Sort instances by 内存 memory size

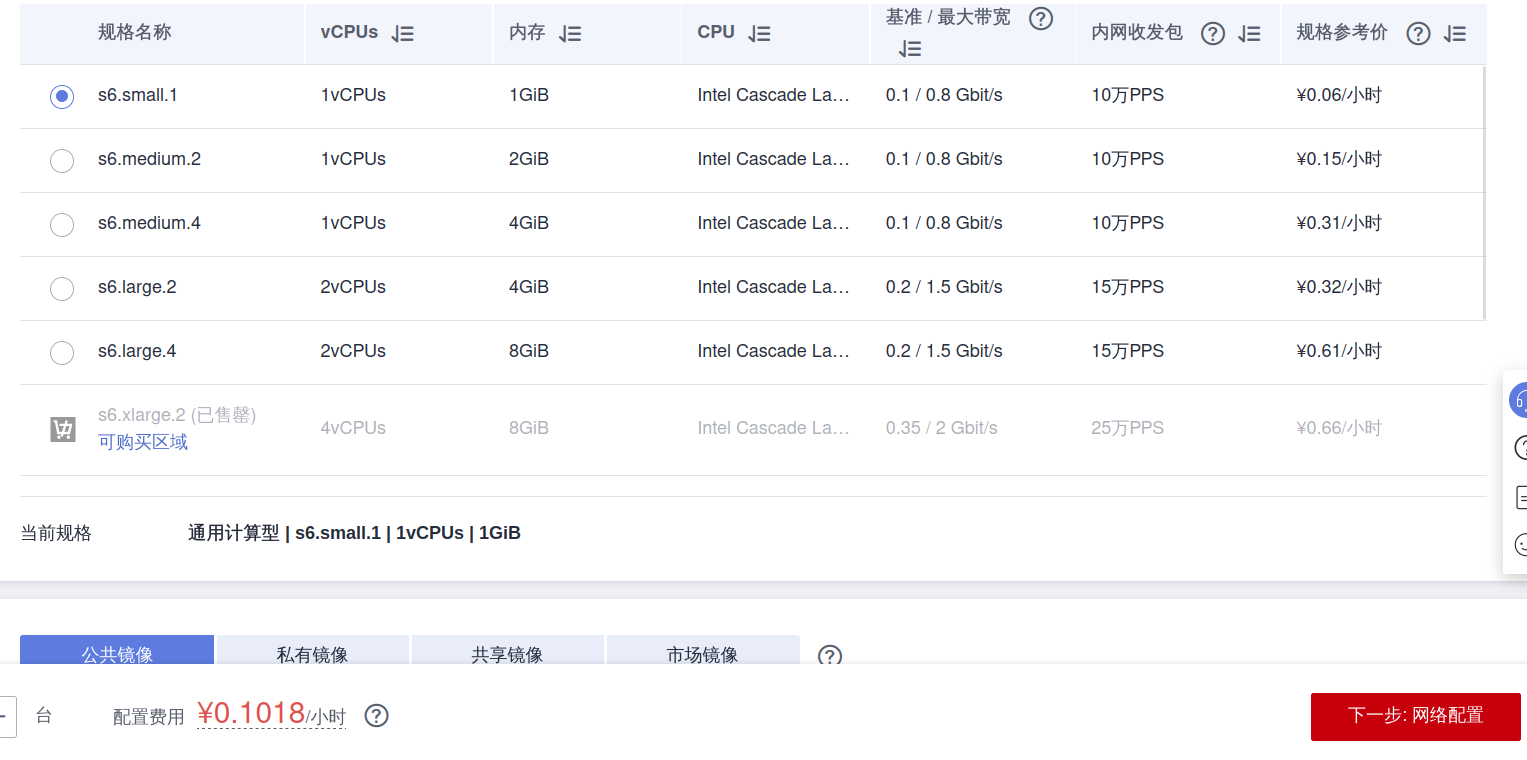pos(570,33)
